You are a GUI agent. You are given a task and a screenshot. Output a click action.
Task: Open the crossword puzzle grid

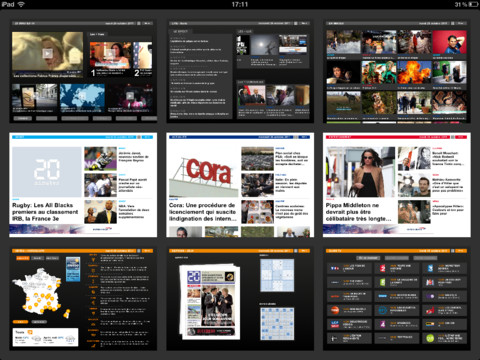click(x=277, y=324)
